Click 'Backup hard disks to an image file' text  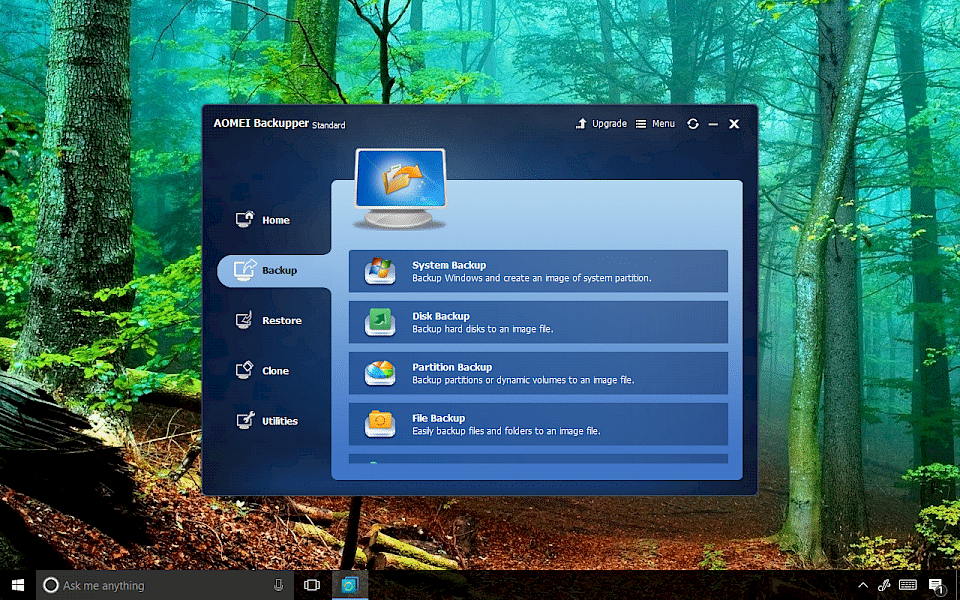point(482,329)
